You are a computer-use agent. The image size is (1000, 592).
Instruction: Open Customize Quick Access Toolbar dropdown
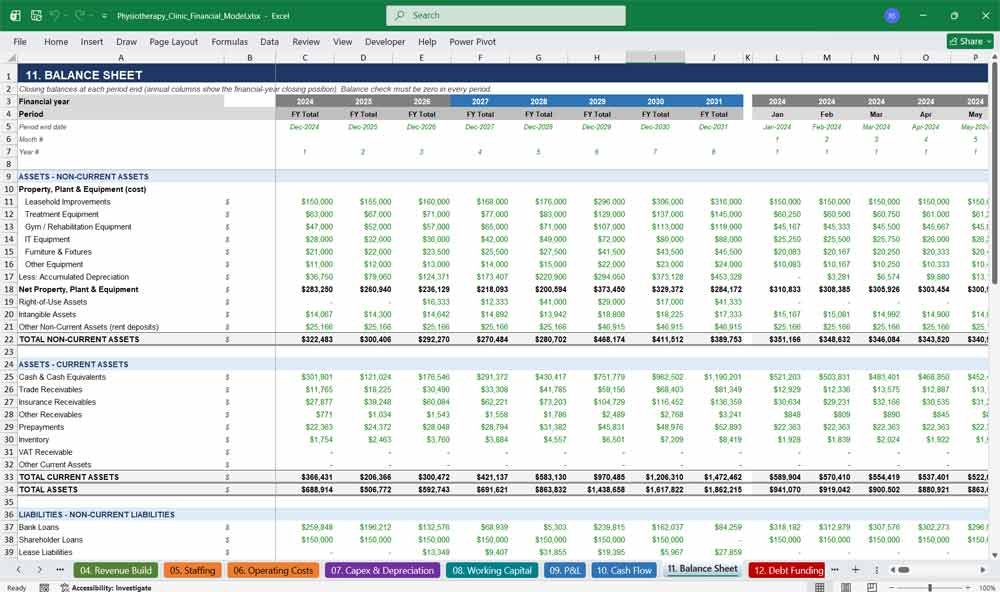click(x=104, y=16)
